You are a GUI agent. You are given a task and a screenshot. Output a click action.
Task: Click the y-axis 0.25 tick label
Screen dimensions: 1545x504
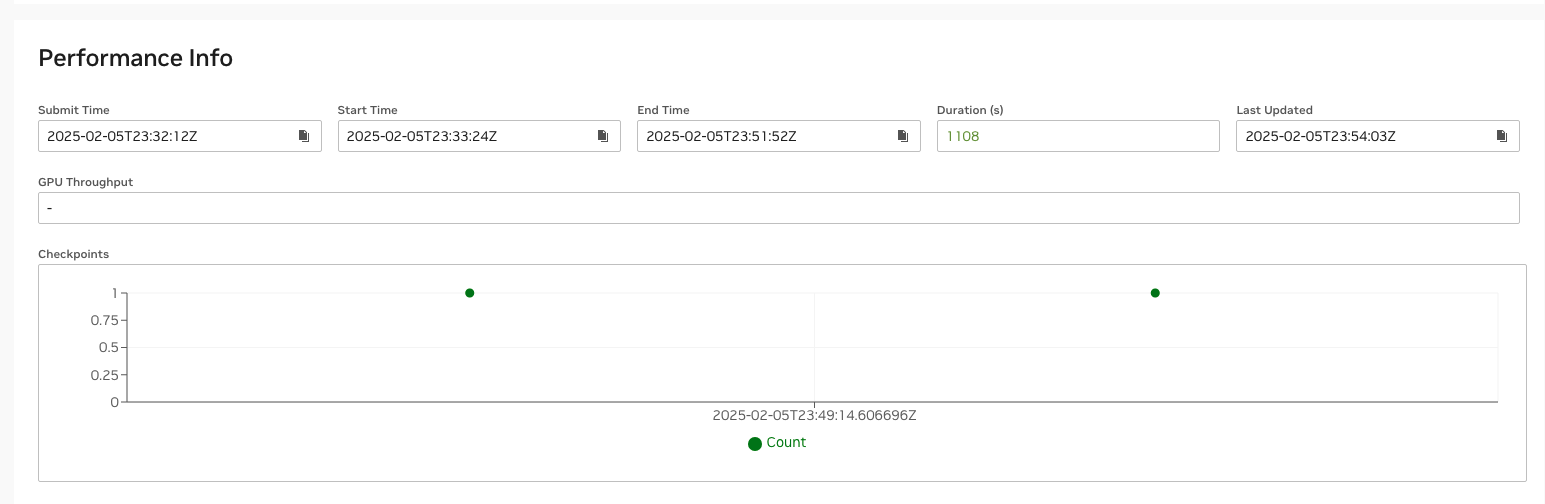(104, 375)
